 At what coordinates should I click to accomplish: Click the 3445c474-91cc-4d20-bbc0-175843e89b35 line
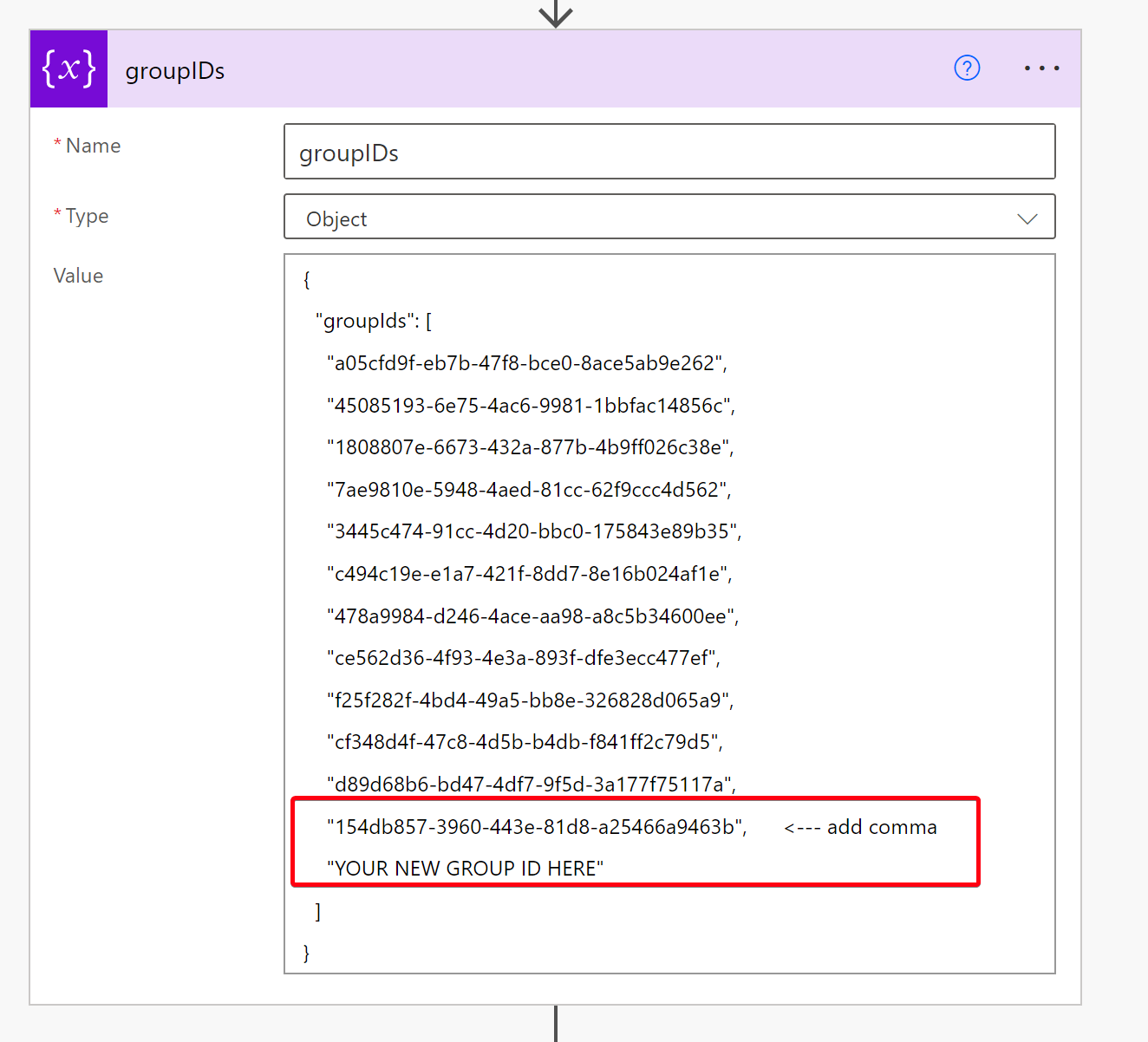[534, 531]
